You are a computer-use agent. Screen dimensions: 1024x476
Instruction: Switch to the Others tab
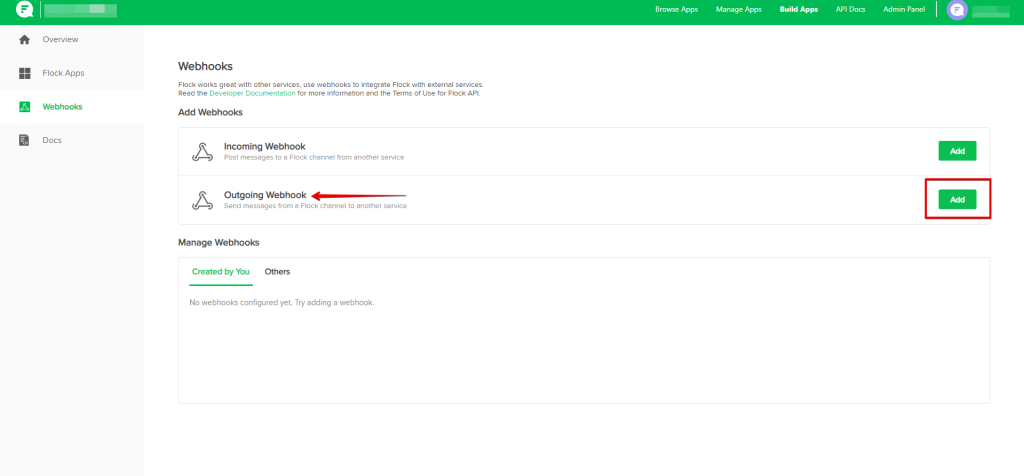[277, 272]
